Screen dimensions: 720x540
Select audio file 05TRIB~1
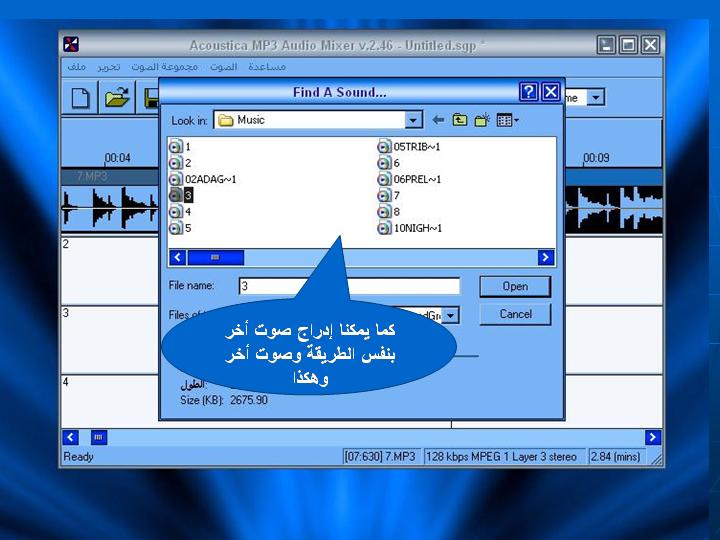click(409, 147)
